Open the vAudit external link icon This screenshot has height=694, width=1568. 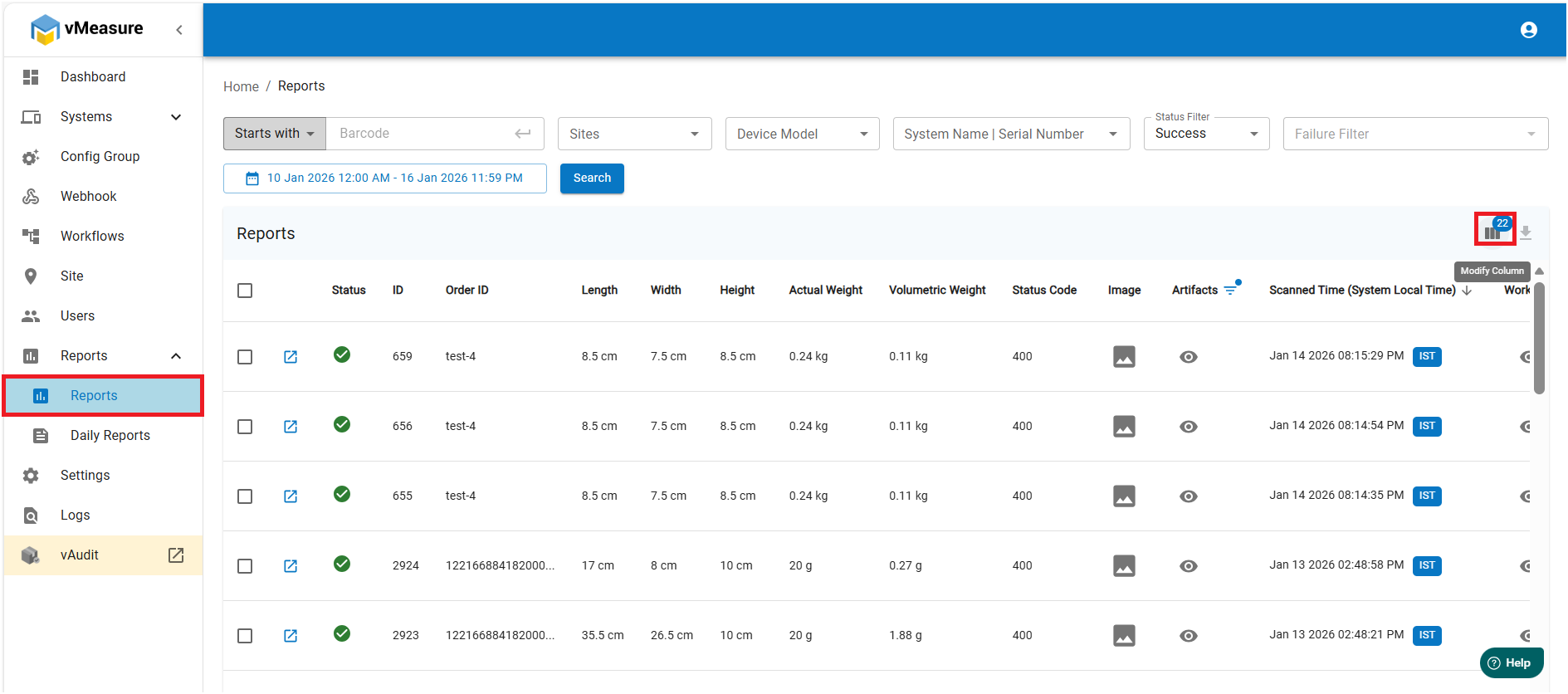176,555
